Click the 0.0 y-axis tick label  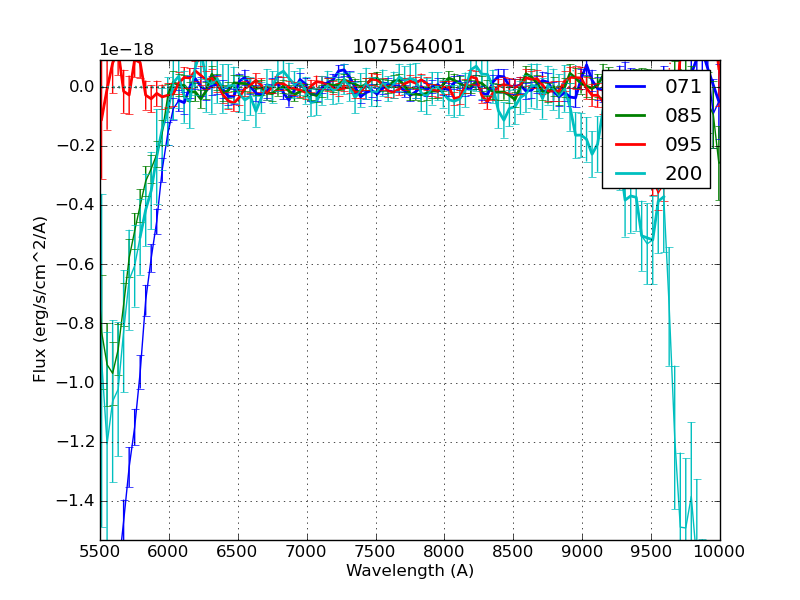81,87
